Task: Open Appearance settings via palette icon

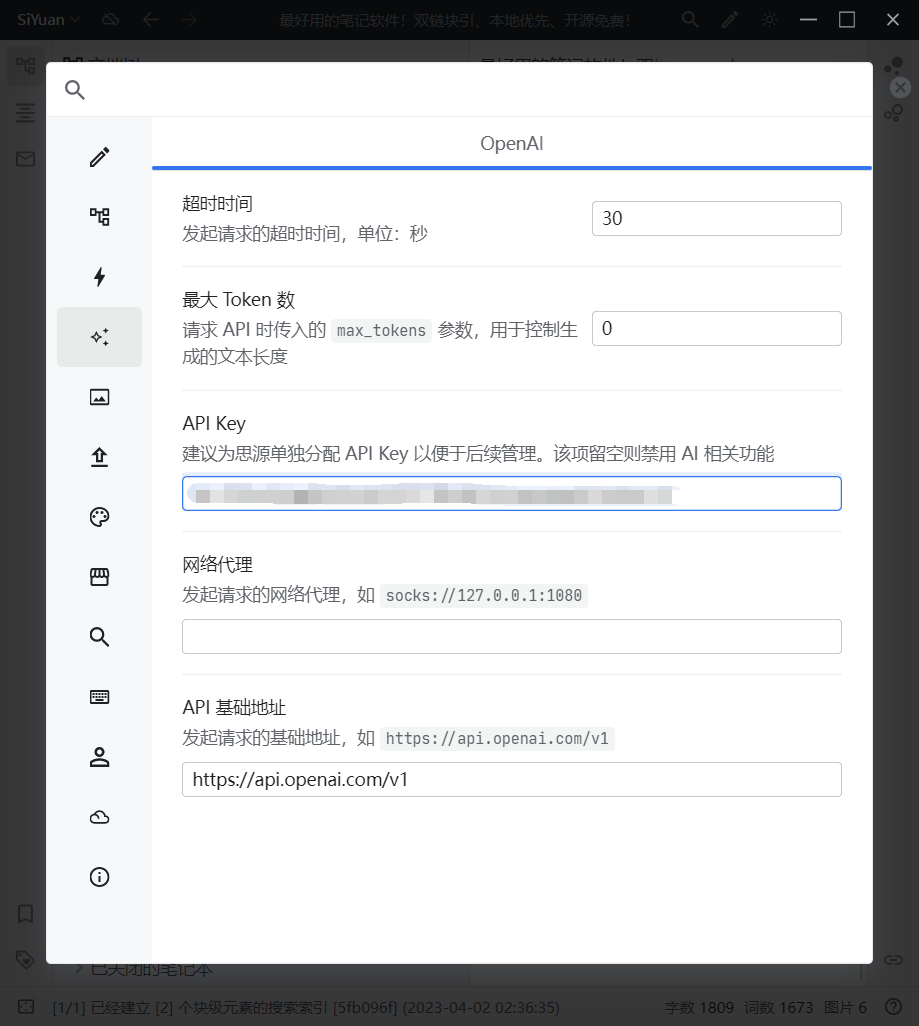Action: click(x=99, y=517)
